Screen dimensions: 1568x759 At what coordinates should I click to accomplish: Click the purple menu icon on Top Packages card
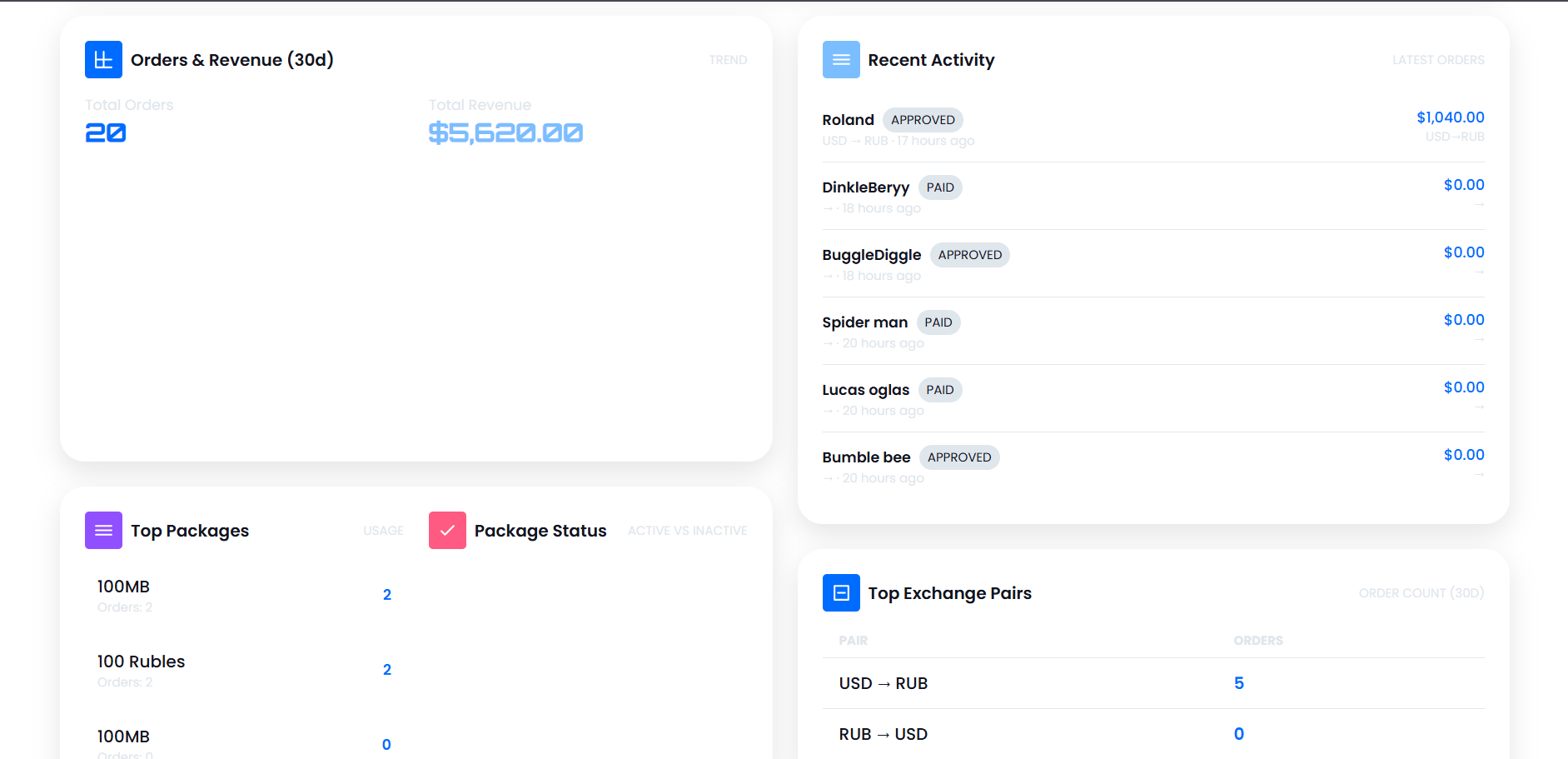coord(102,530)
